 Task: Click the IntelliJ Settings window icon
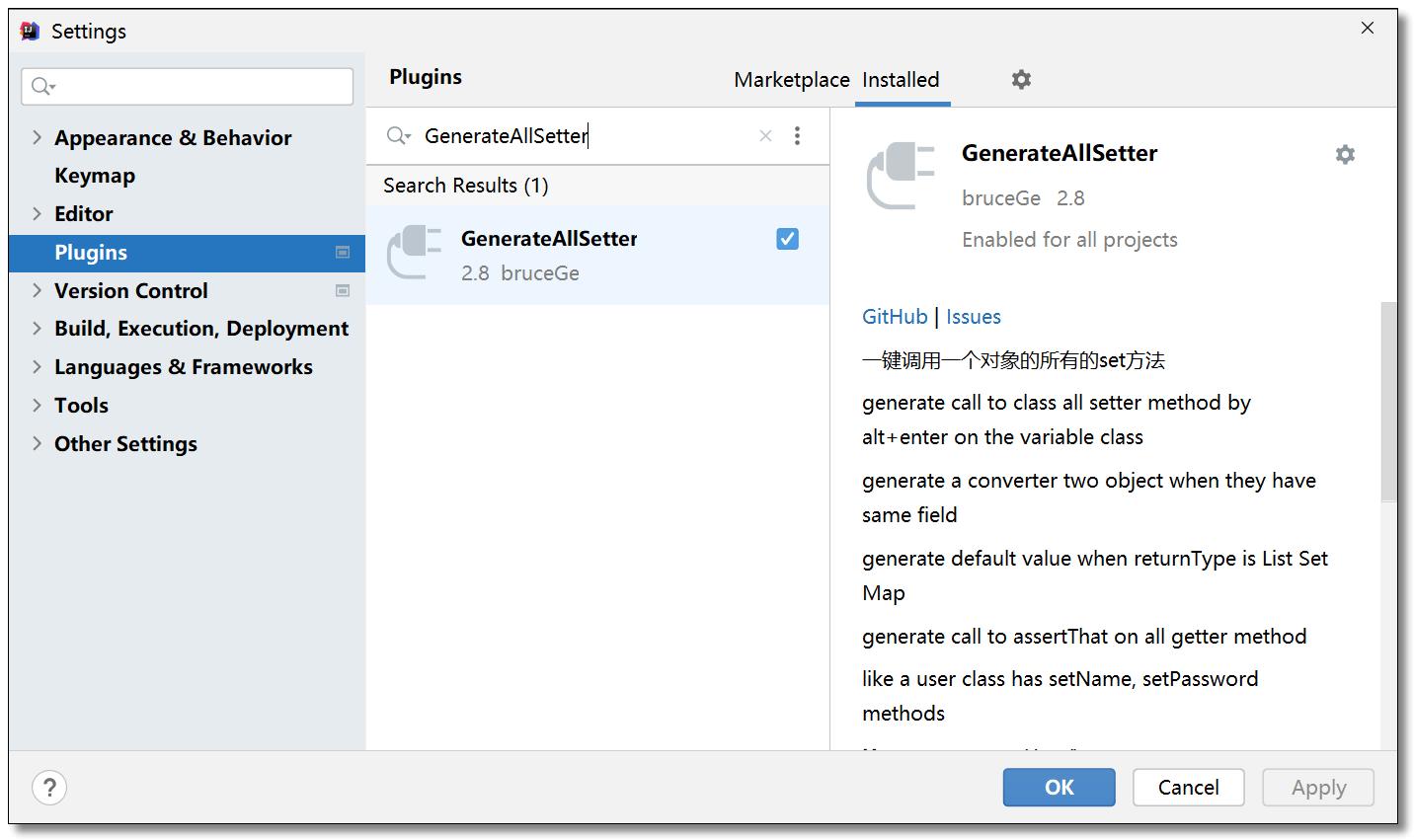31,31
